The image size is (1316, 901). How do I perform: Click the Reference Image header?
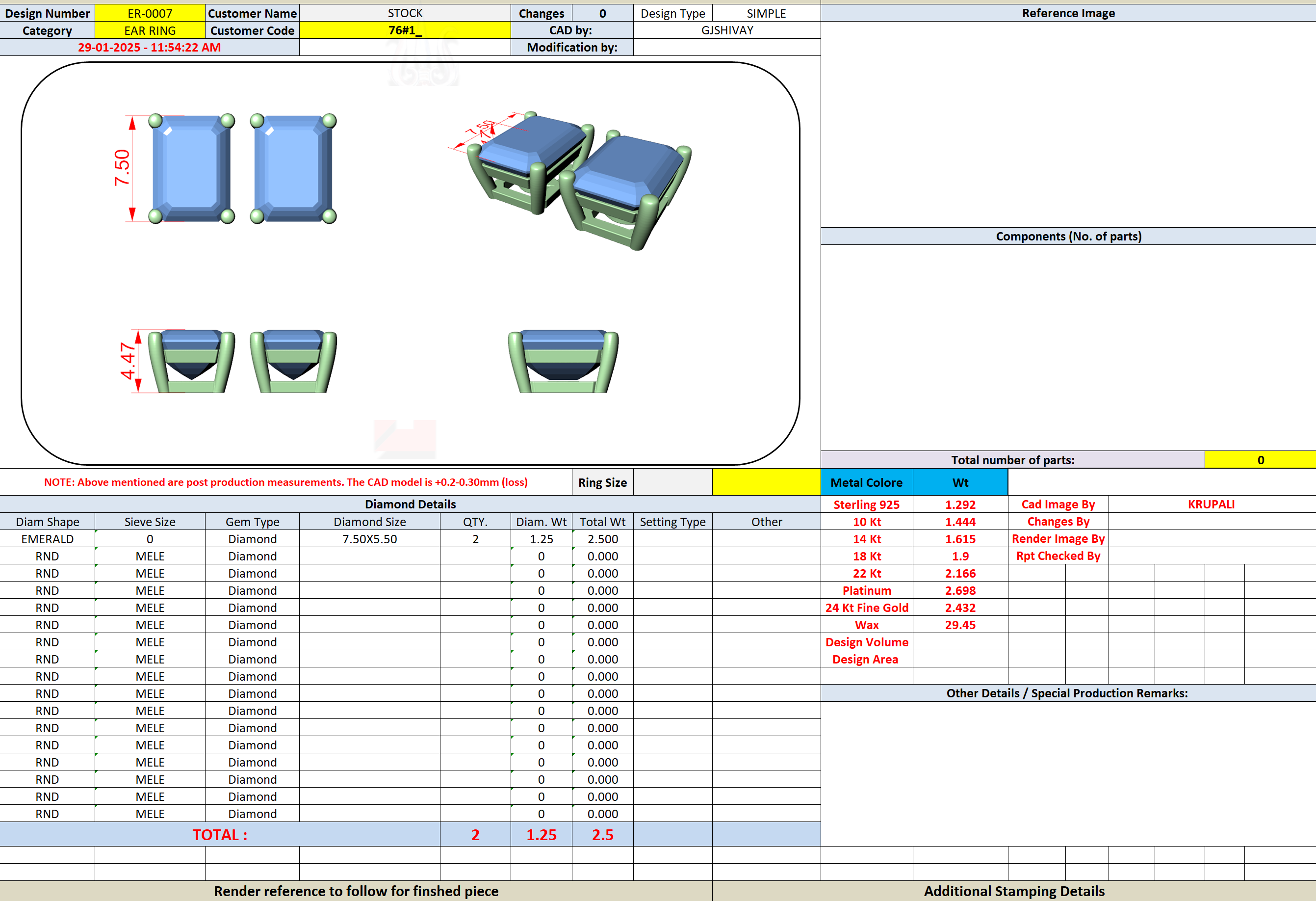1068,13
